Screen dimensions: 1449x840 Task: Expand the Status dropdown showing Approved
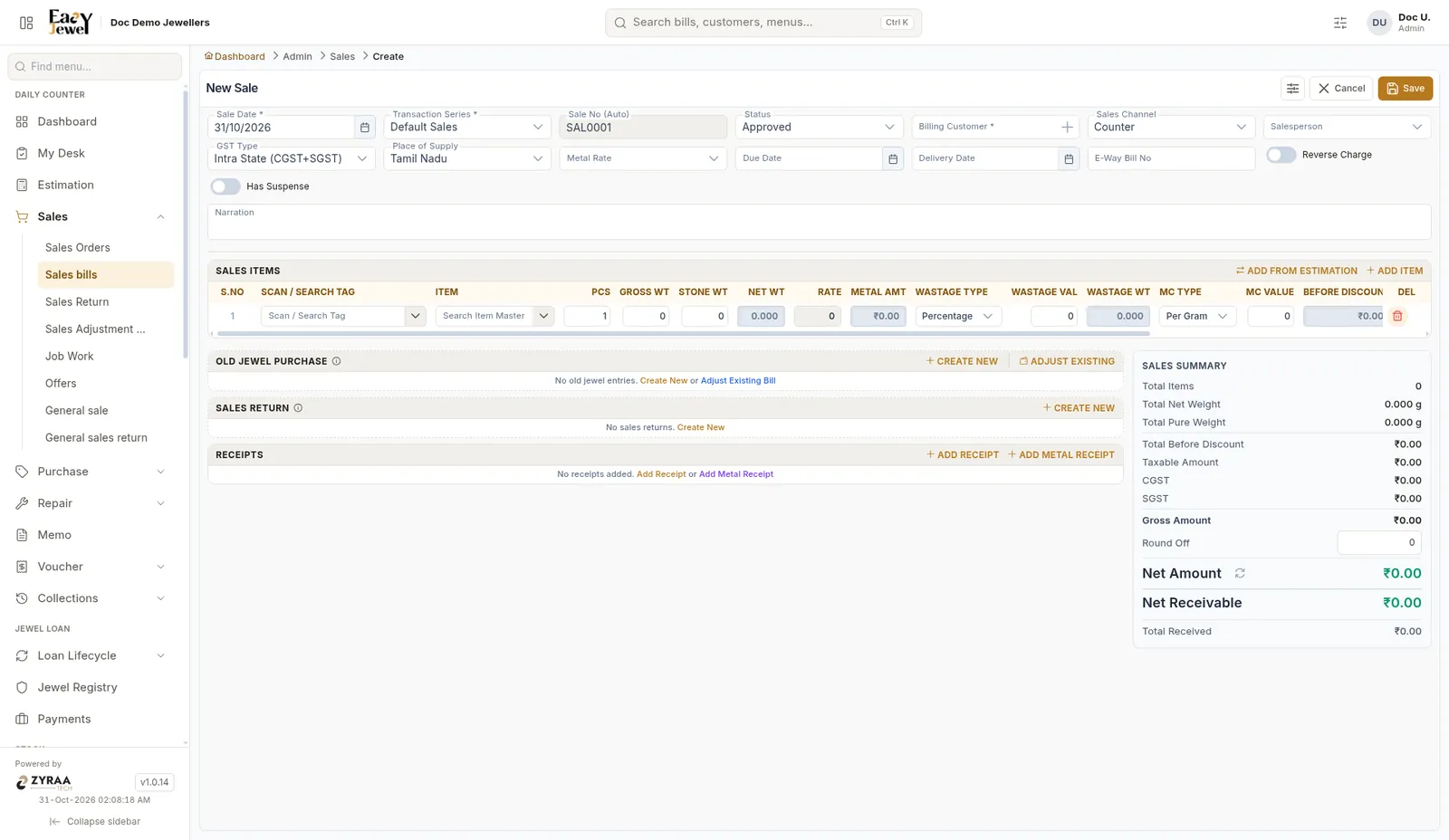click(x=819, y=127)
